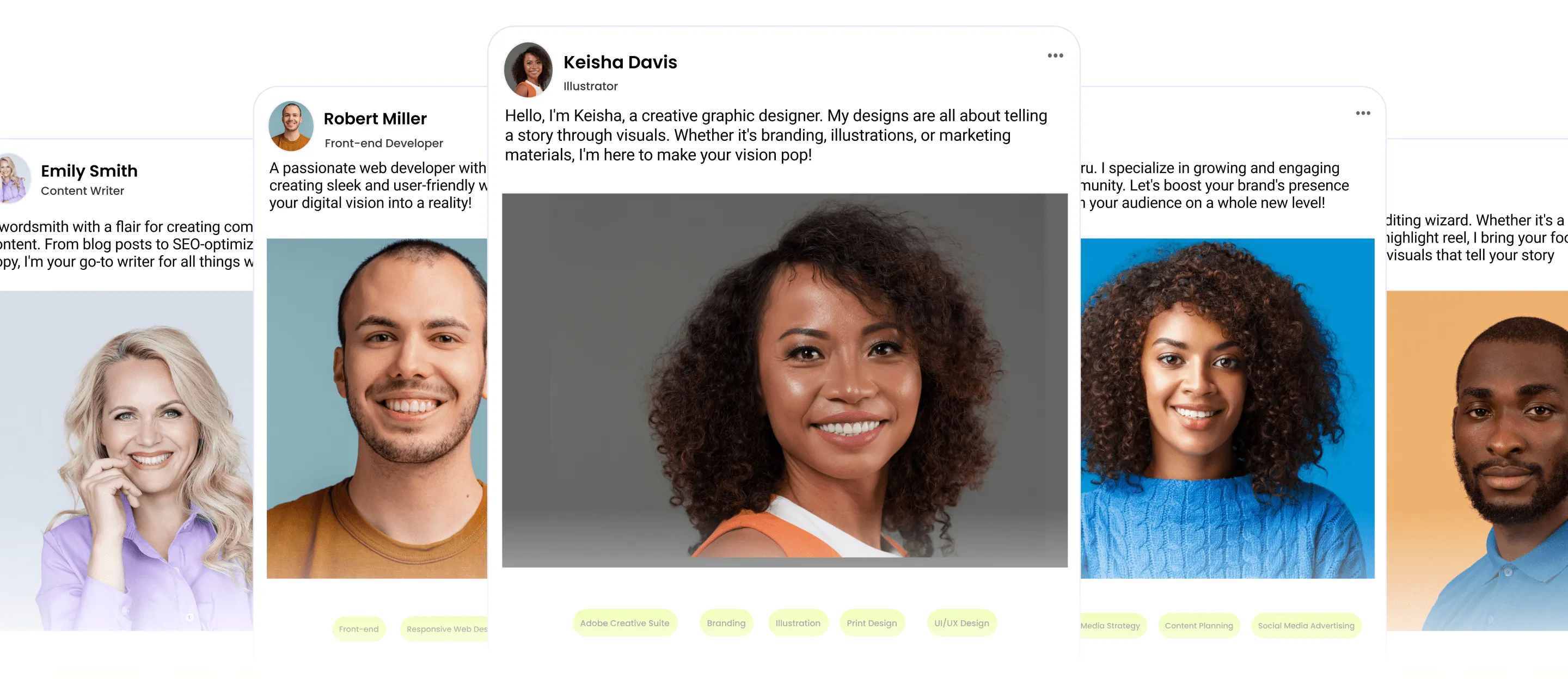Click the Keisha Davis name heading

click(x=620, y=62)
